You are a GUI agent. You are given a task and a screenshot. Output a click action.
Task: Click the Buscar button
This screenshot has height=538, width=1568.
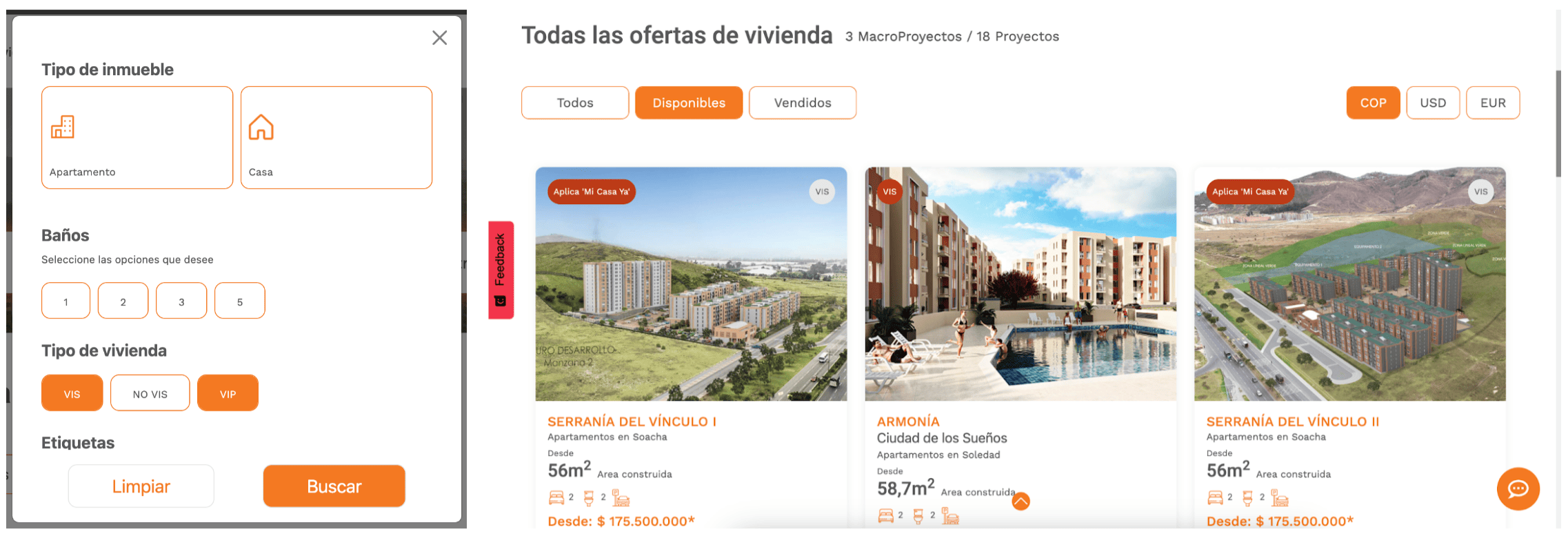tap(334, 486)
